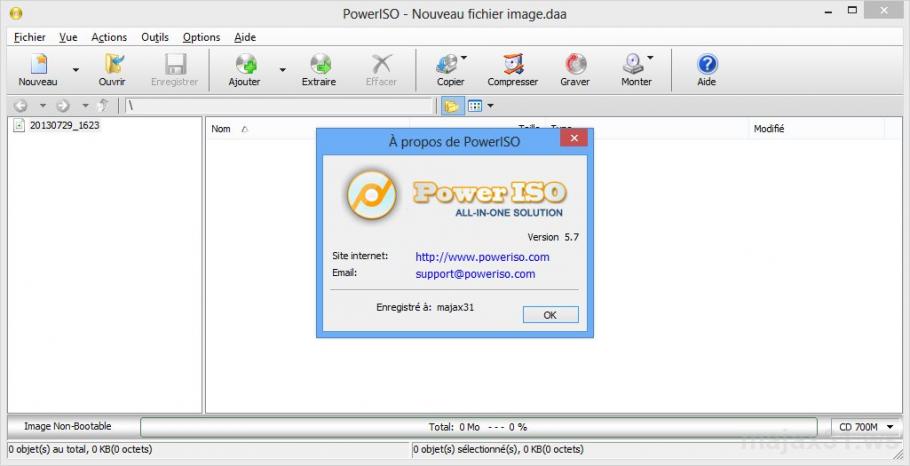Screen dimensions: 910x466
Task: Open the Fichier menu
Action: pos(30,37)
